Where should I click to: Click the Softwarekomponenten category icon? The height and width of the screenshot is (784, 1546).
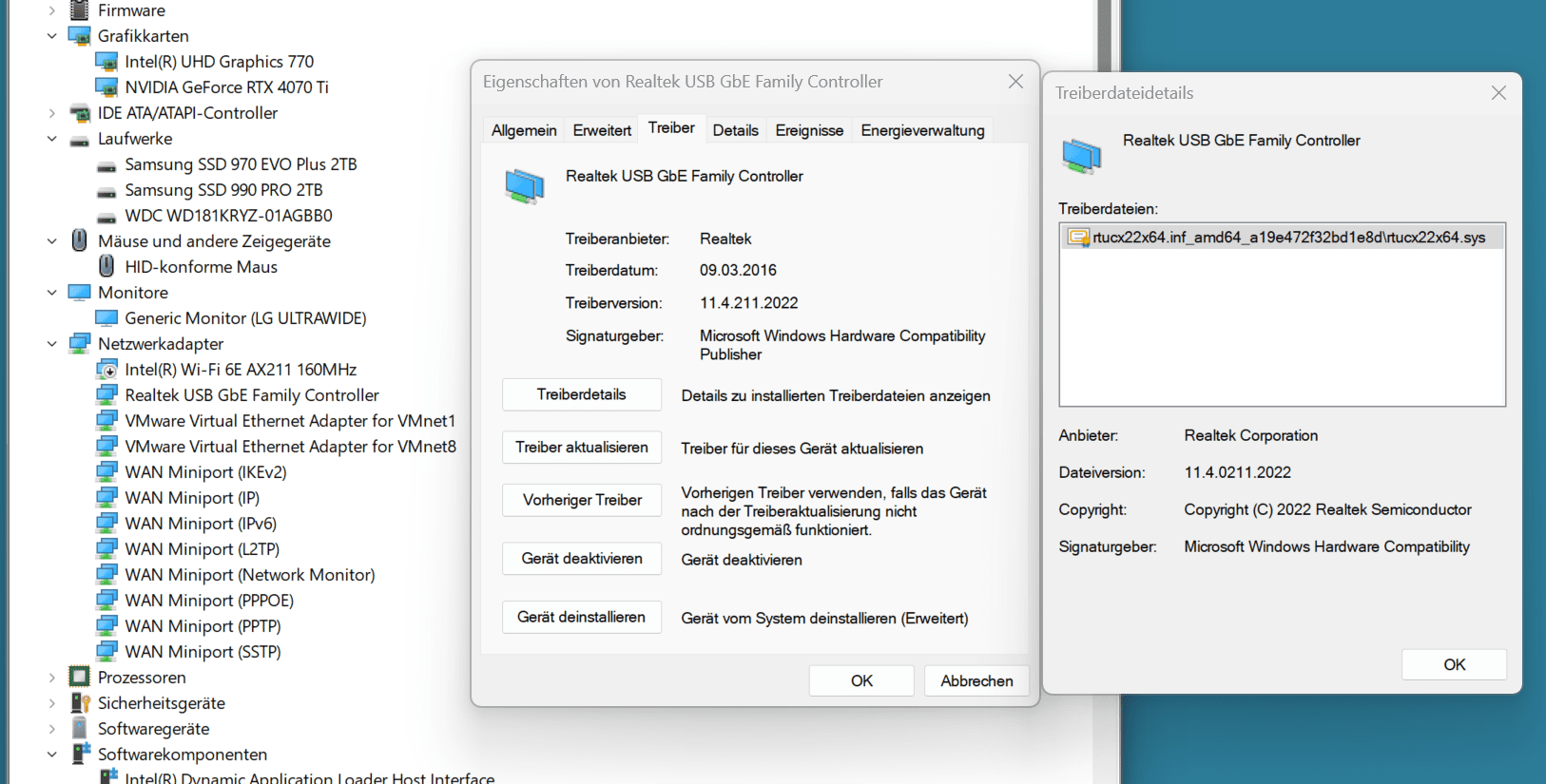pos(80,754)
